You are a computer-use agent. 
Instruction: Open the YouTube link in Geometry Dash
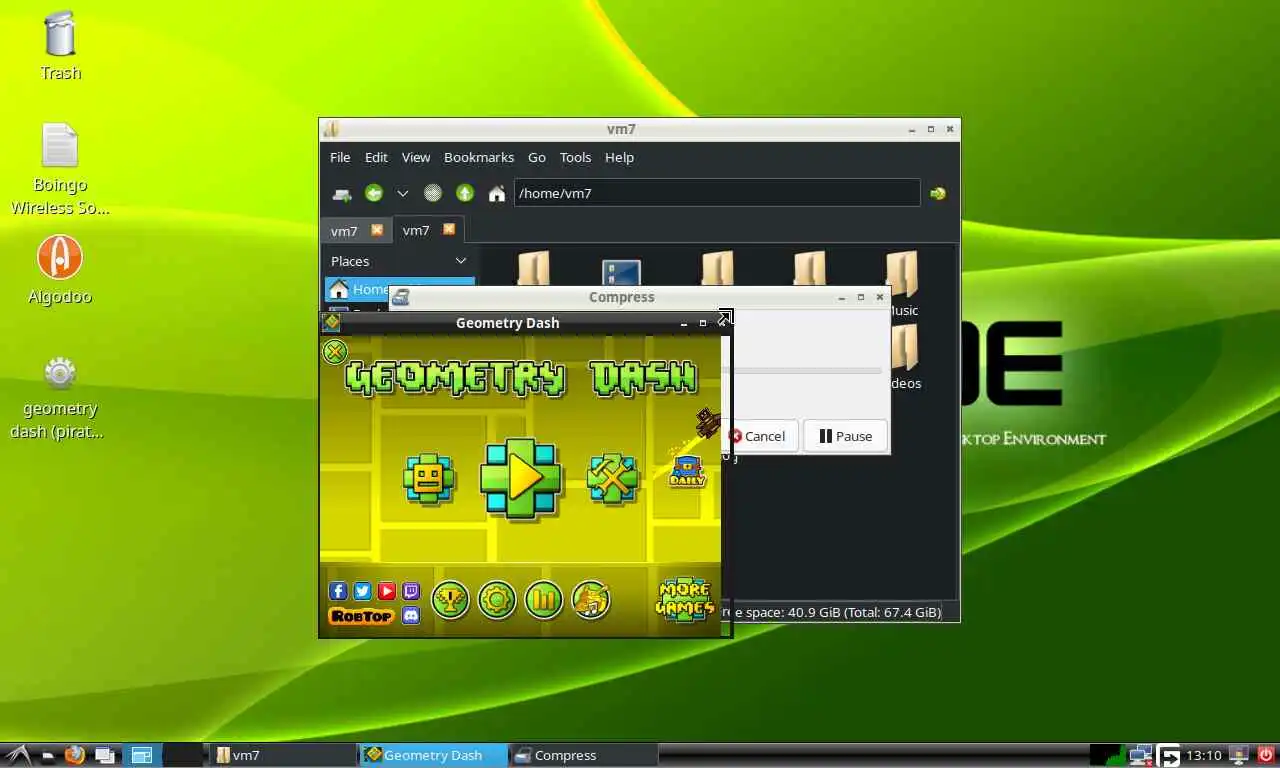386,591
